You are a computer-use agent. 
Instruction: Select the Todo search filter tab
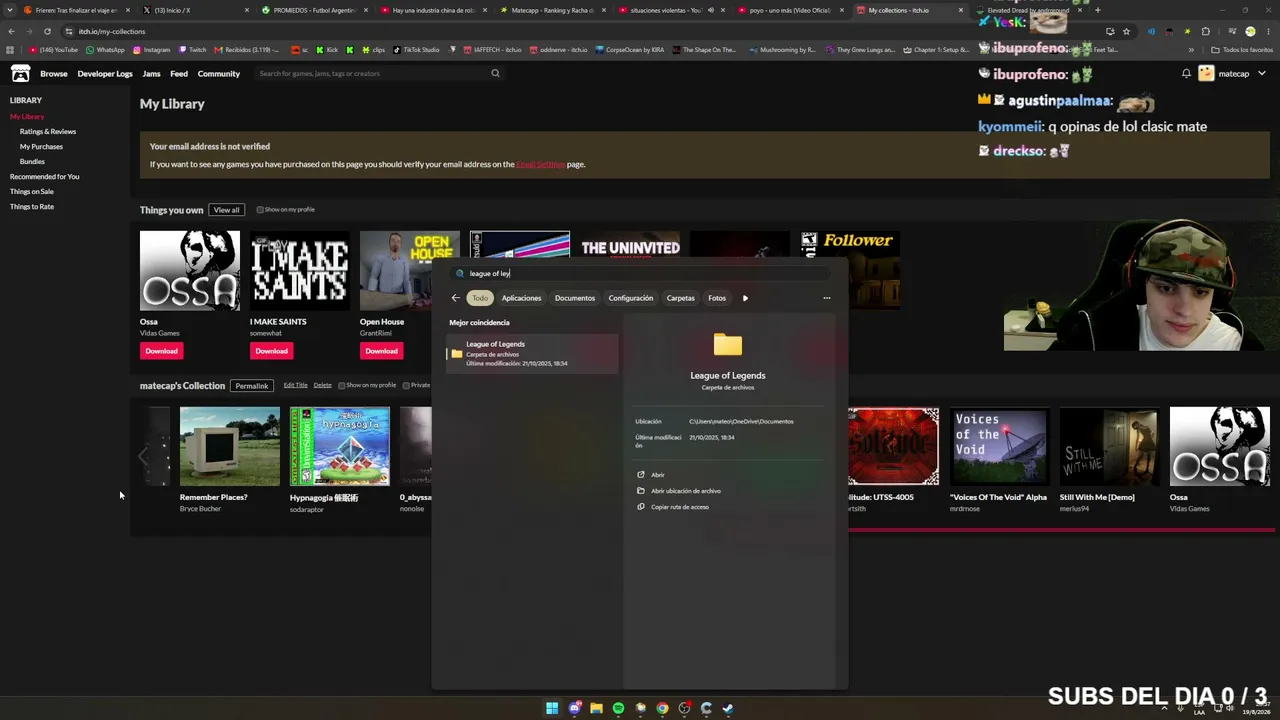[x=480, y=298]
